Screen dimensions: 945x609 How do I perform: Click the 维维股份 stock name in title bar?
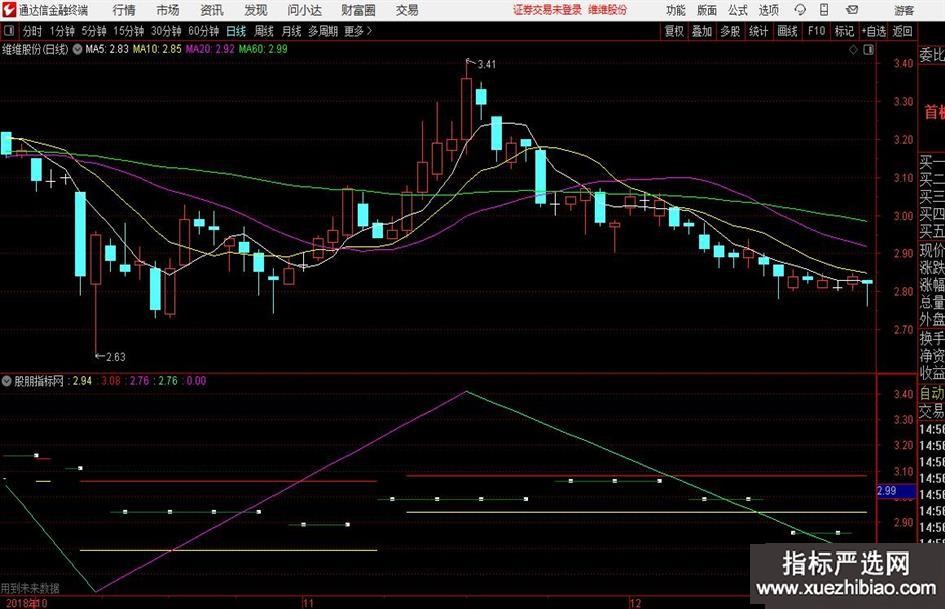[608, 10]
